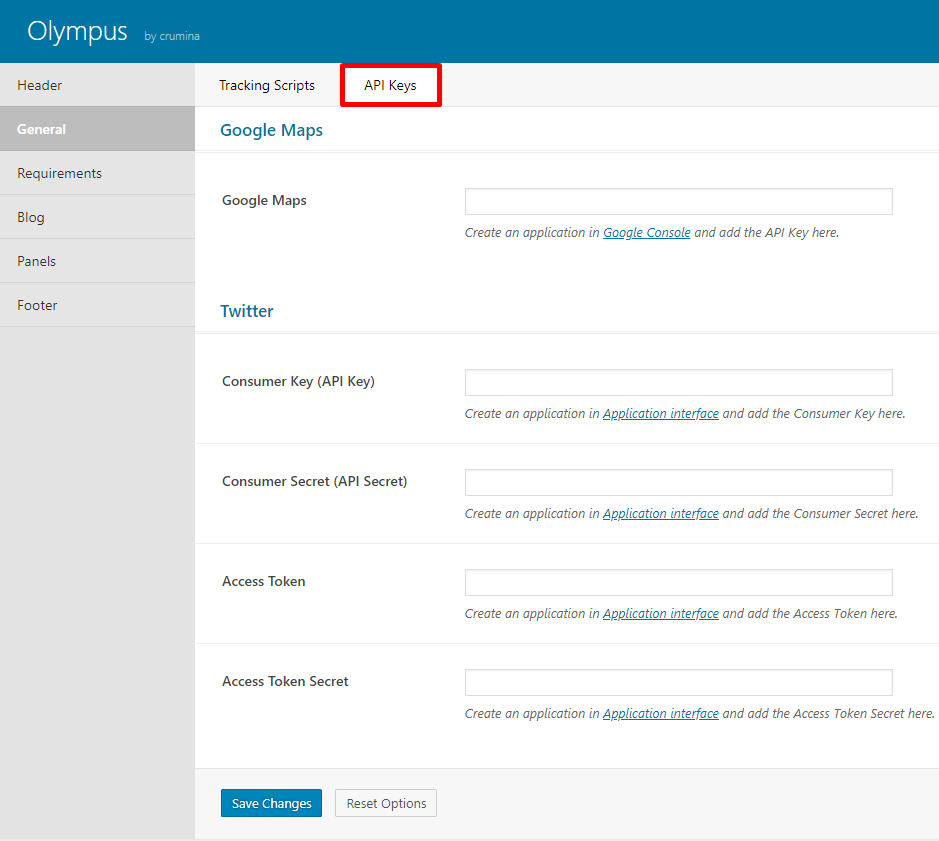Open the API Keys tab
Image resolution: width=939 pixels, height=841 pixels.
point(390,85)
